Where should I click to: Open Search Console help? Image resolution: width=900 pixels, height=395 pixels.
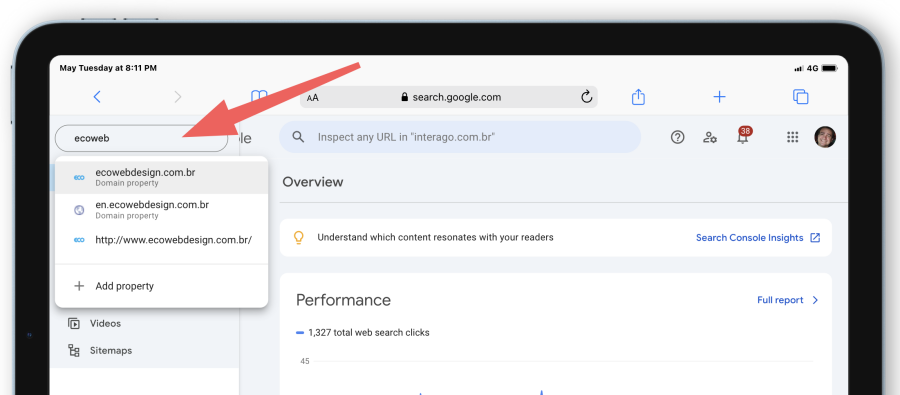[677, 137]
